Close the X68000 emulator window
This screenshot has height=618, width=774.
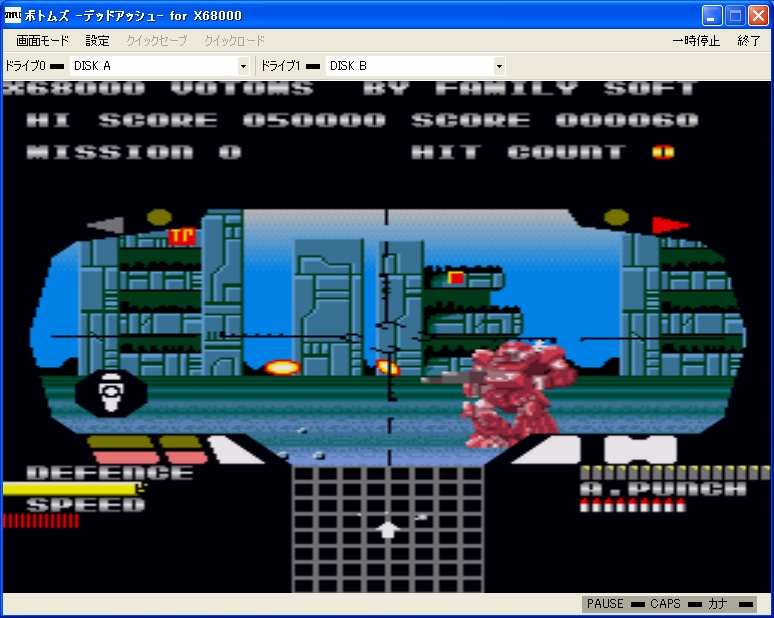(x=758, y=16)
